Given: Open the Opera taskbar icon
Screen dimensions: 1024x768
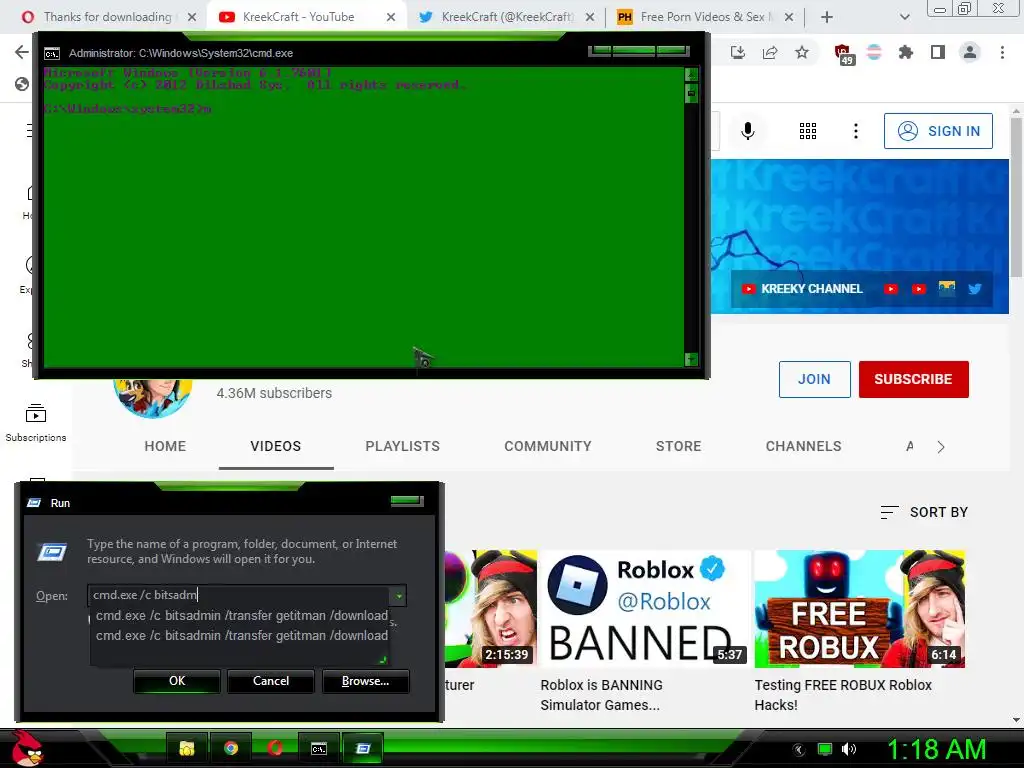Looking at the screenshot, I should pos(275,748).
